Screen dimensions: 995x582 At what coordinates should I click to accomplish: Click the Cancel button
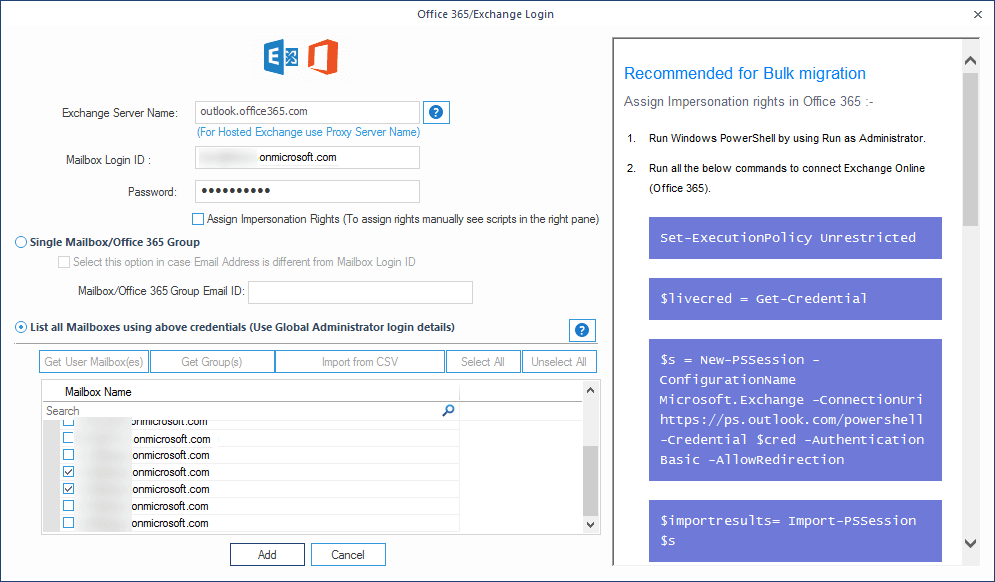(x=348, y=555)
